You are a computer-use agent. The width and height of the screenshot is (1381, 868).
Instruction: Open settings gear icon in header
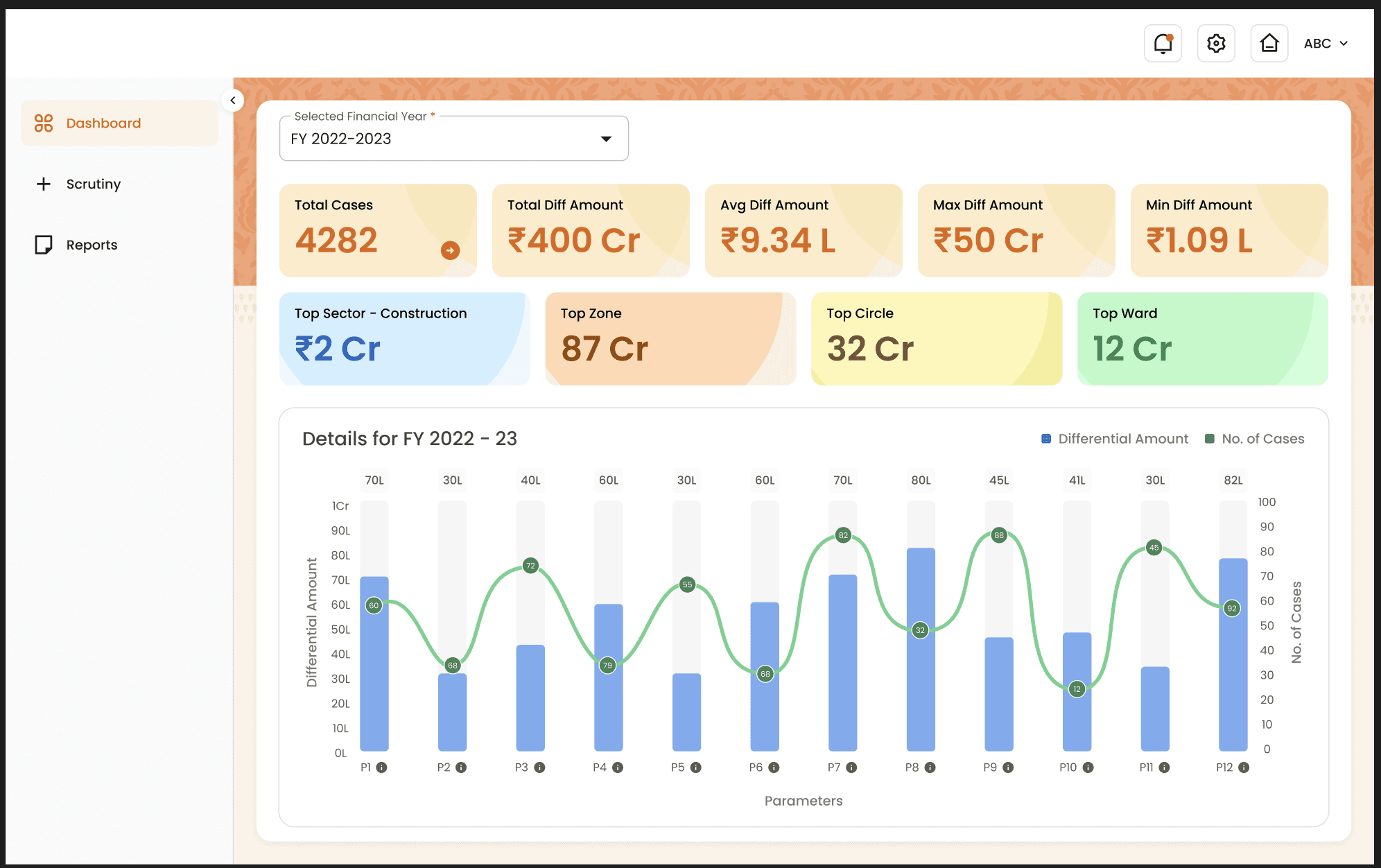click(x=1216, y=44)
